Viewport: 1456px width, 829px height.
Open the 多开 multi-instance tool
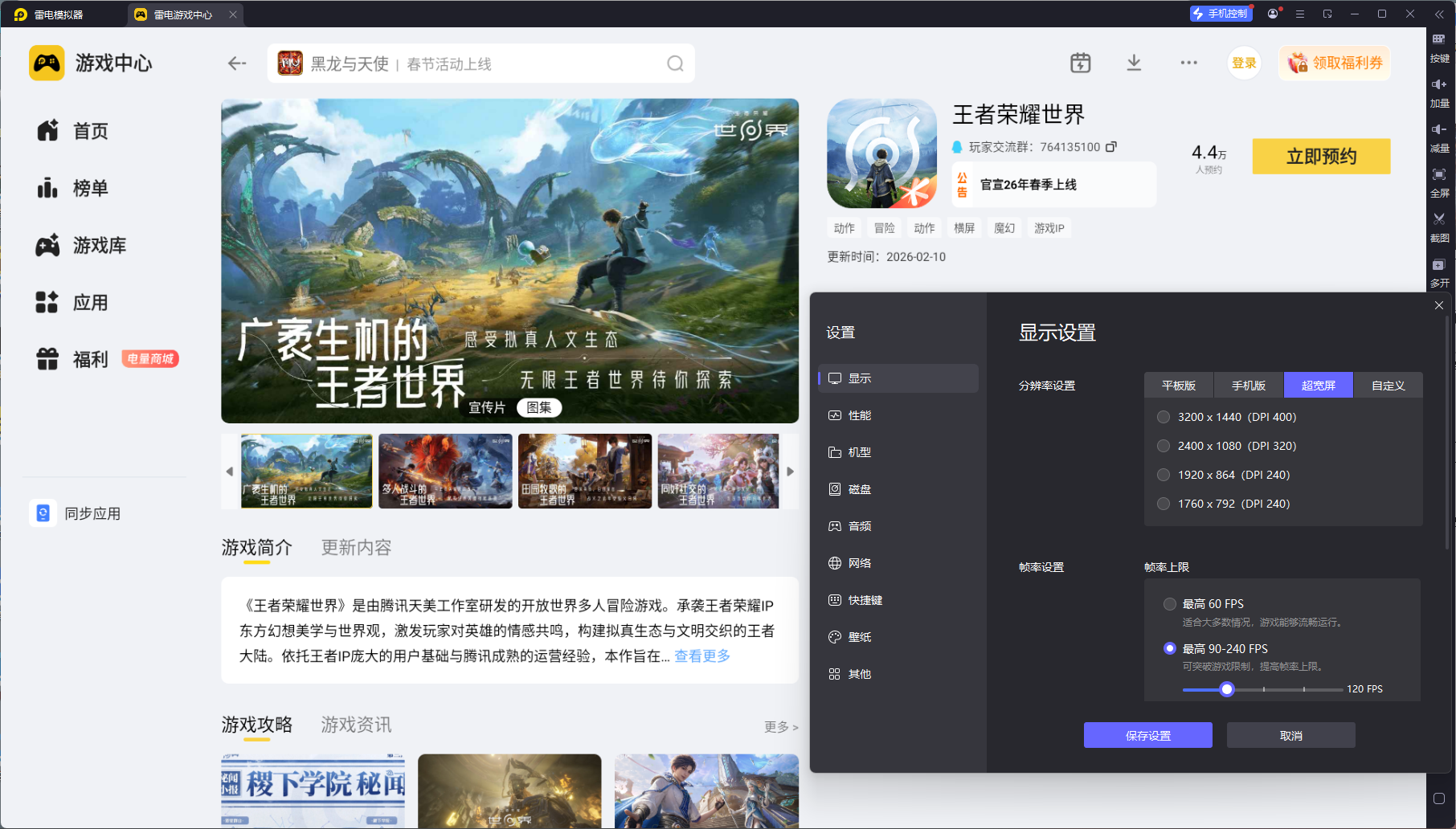click(x=1439, y=272)
